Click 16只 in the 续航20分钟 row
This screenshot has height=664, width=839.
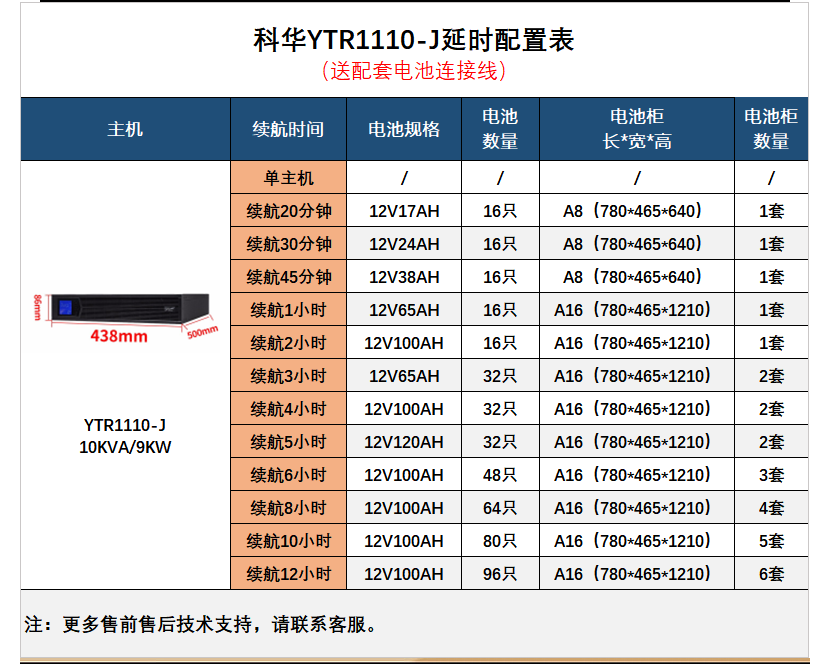point(500,211)
